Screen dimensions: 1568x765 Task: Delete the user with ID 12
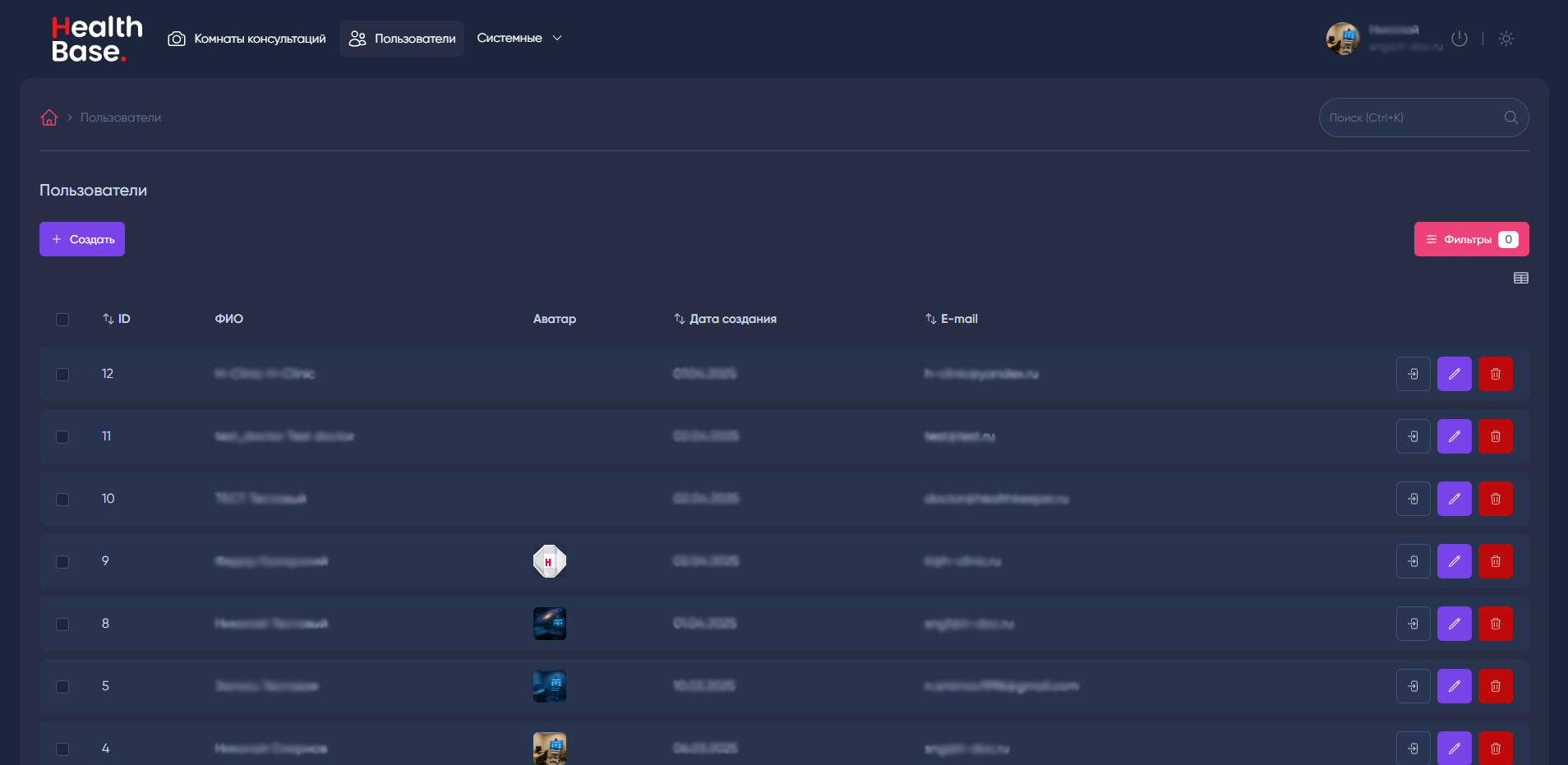click(1496, 374)
